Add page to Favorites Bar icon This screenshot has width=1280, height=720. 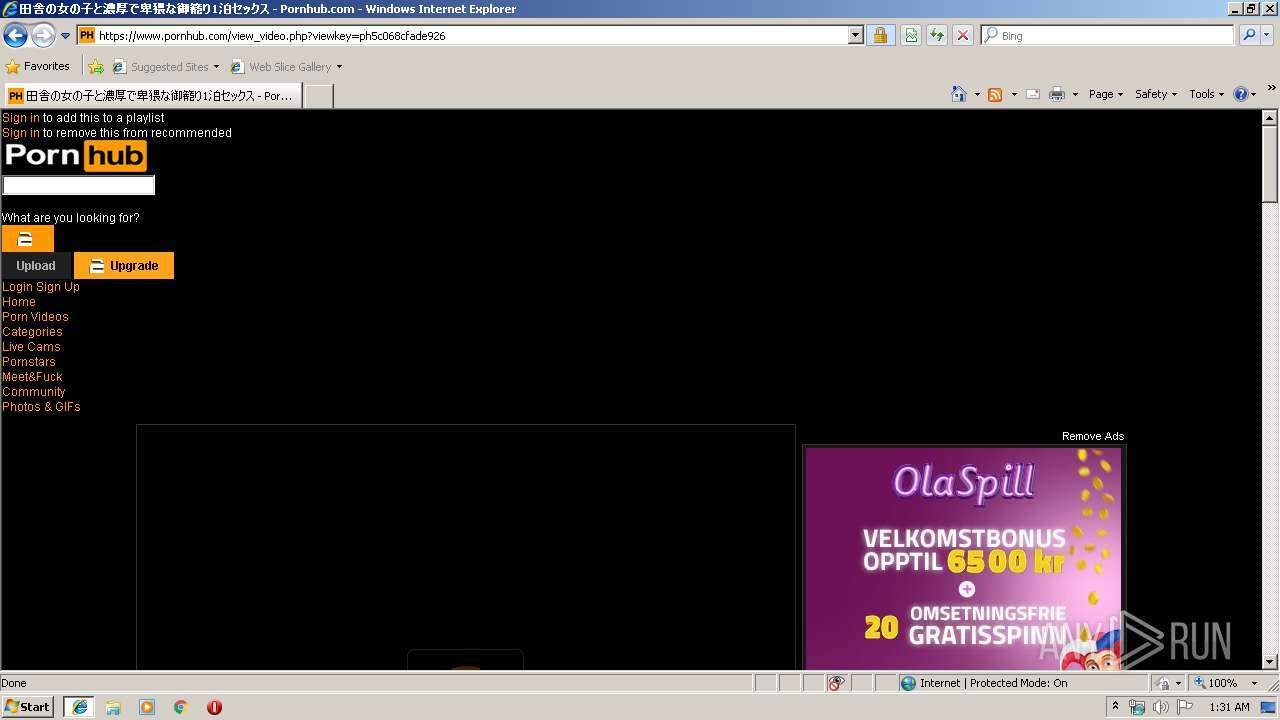tap(96, 67)
